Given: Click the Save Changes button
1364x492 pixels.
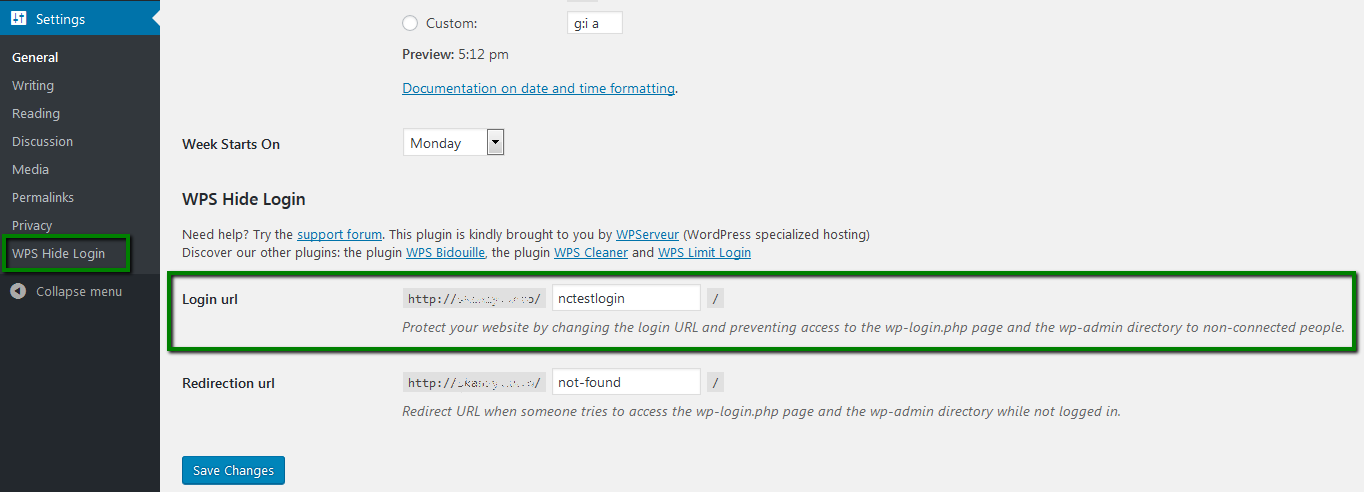Looking at the screenshot, I should point(234,470).
